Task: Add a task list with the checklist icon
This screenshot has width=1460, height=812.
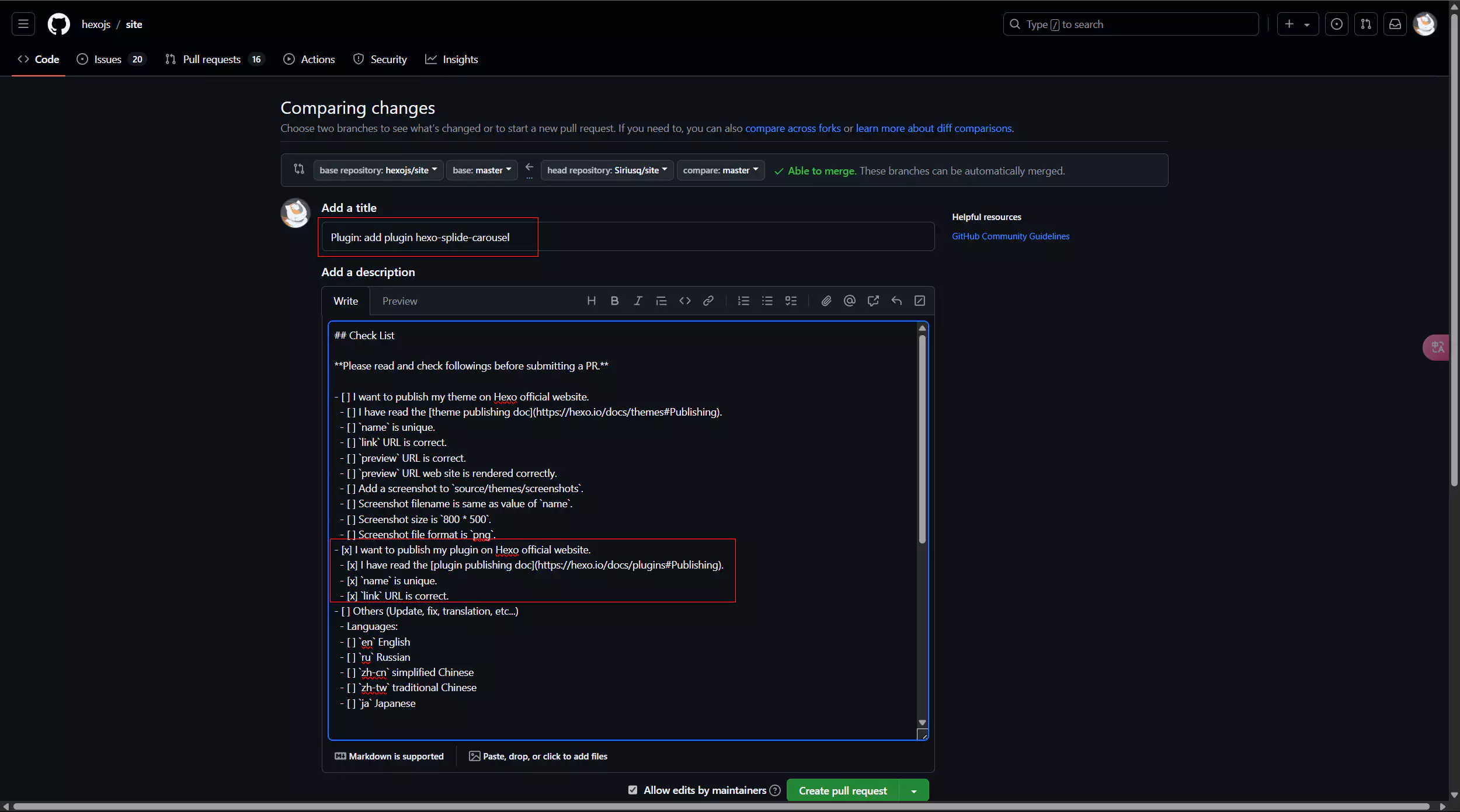Action: point(791,301)
